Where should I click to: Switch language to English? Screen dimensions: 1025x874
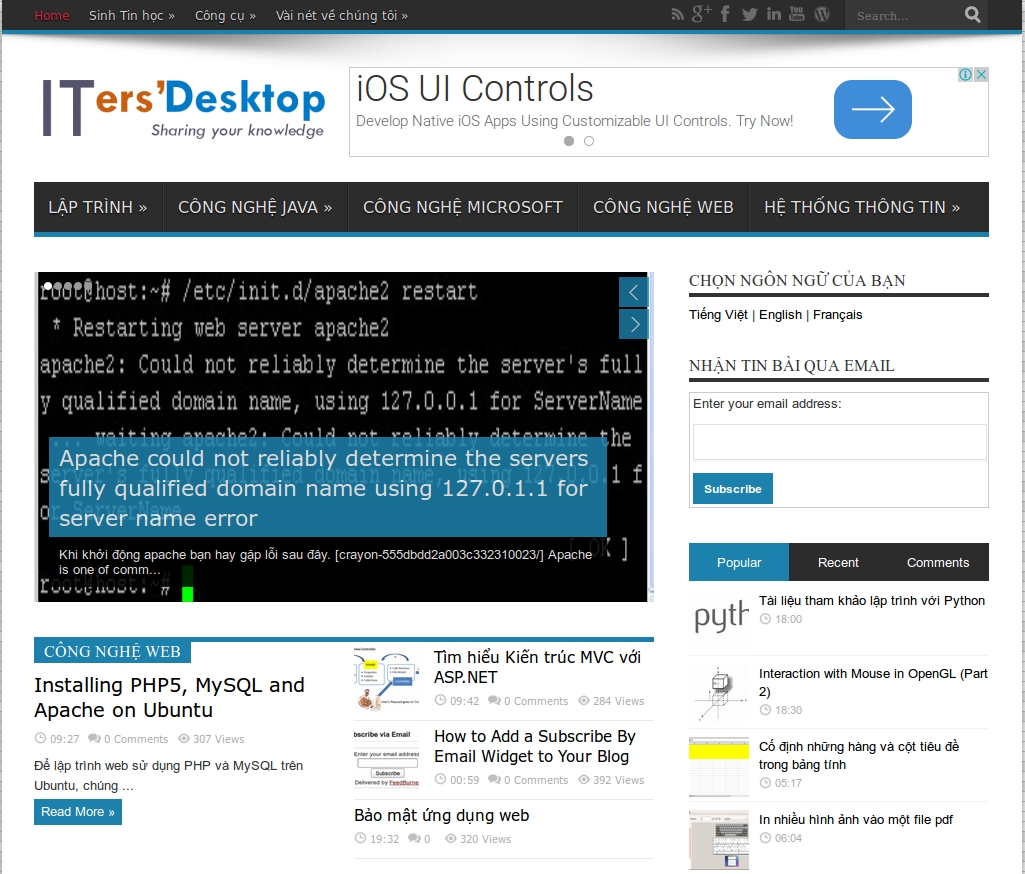coord(781,315)
